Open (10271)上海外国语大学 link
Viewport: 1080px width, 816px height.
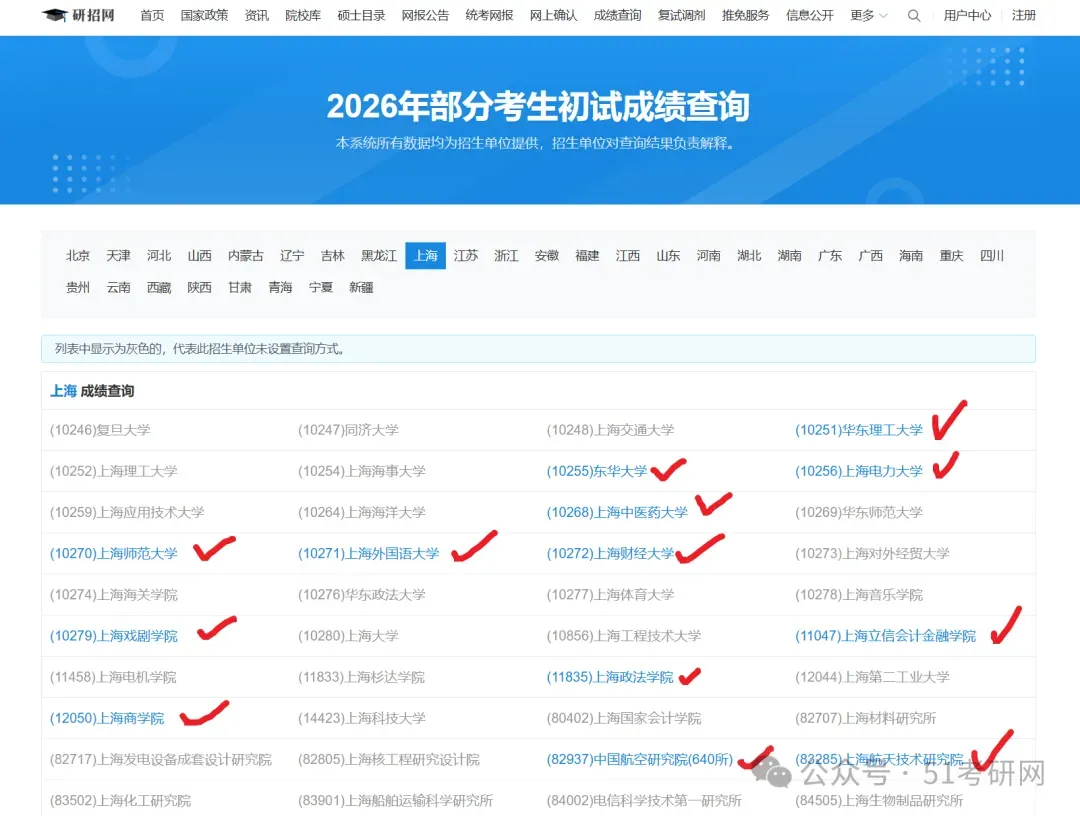368,554
